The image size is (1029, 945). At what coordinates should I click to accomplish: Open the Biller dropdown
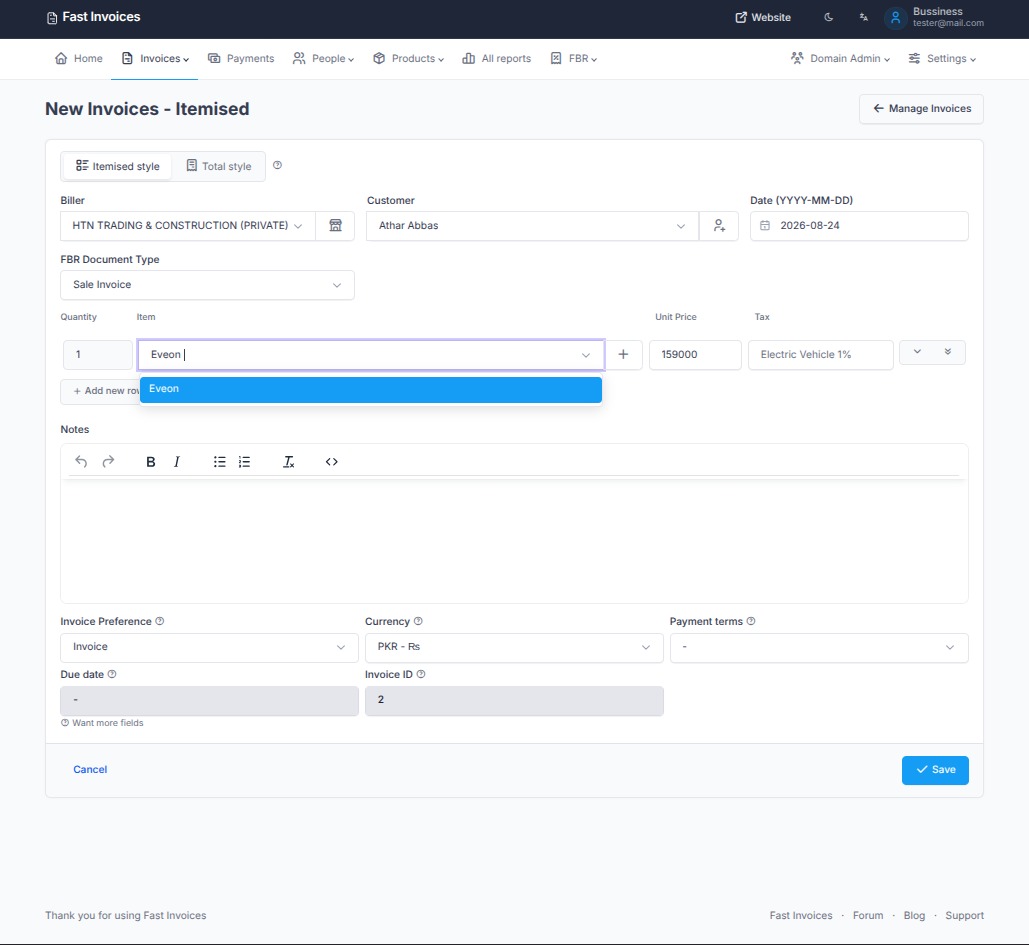[188, 226]
